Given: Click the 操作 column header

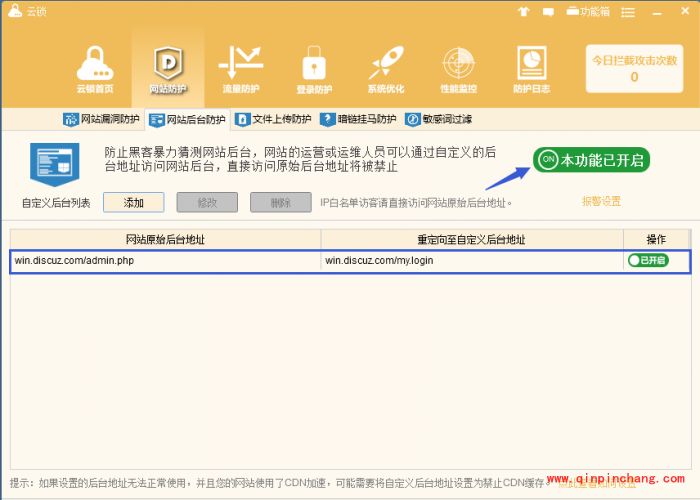Looking at the screenshot, I should point(657,240).
